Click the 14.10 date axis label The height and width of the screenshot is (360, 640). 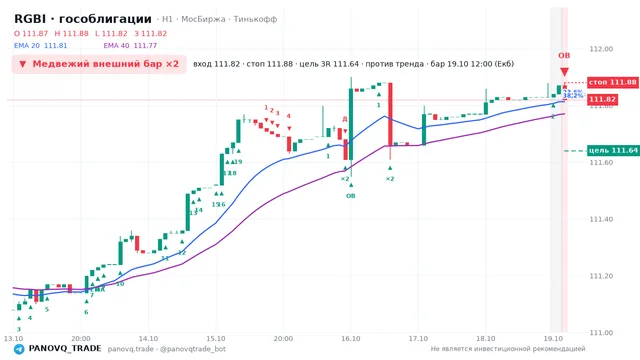pos(148,339)
